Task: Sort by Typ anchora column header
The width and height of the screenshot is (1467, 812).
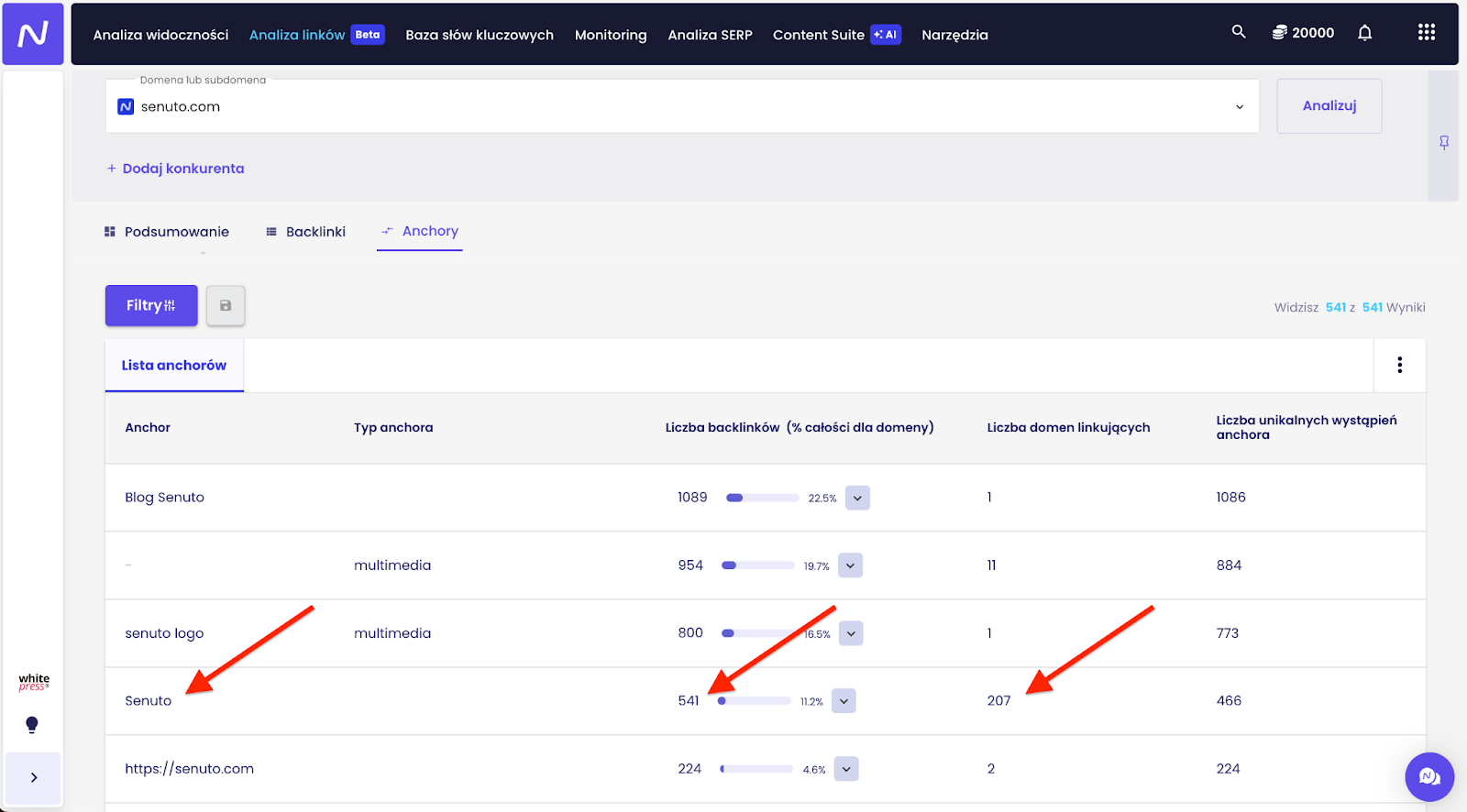Action: pos(393,427)
